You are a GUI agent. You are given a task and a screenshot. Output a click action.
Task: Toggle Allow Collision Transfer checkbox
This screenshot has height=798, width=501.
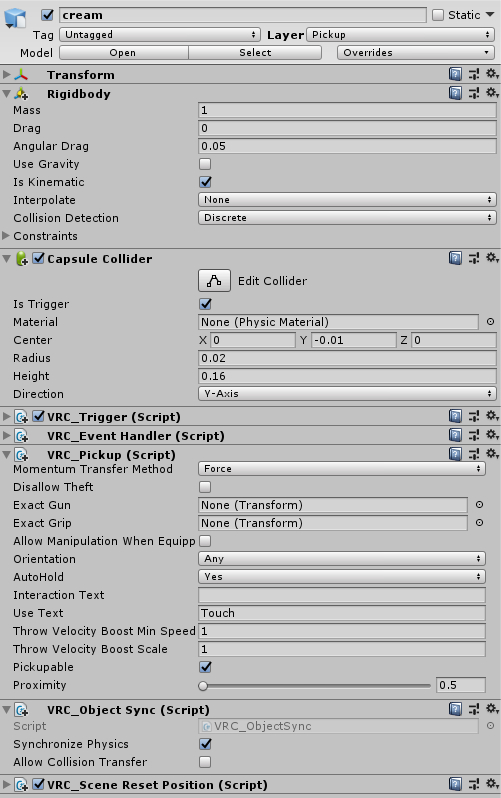pyautogui.click(x=205, y=762)
